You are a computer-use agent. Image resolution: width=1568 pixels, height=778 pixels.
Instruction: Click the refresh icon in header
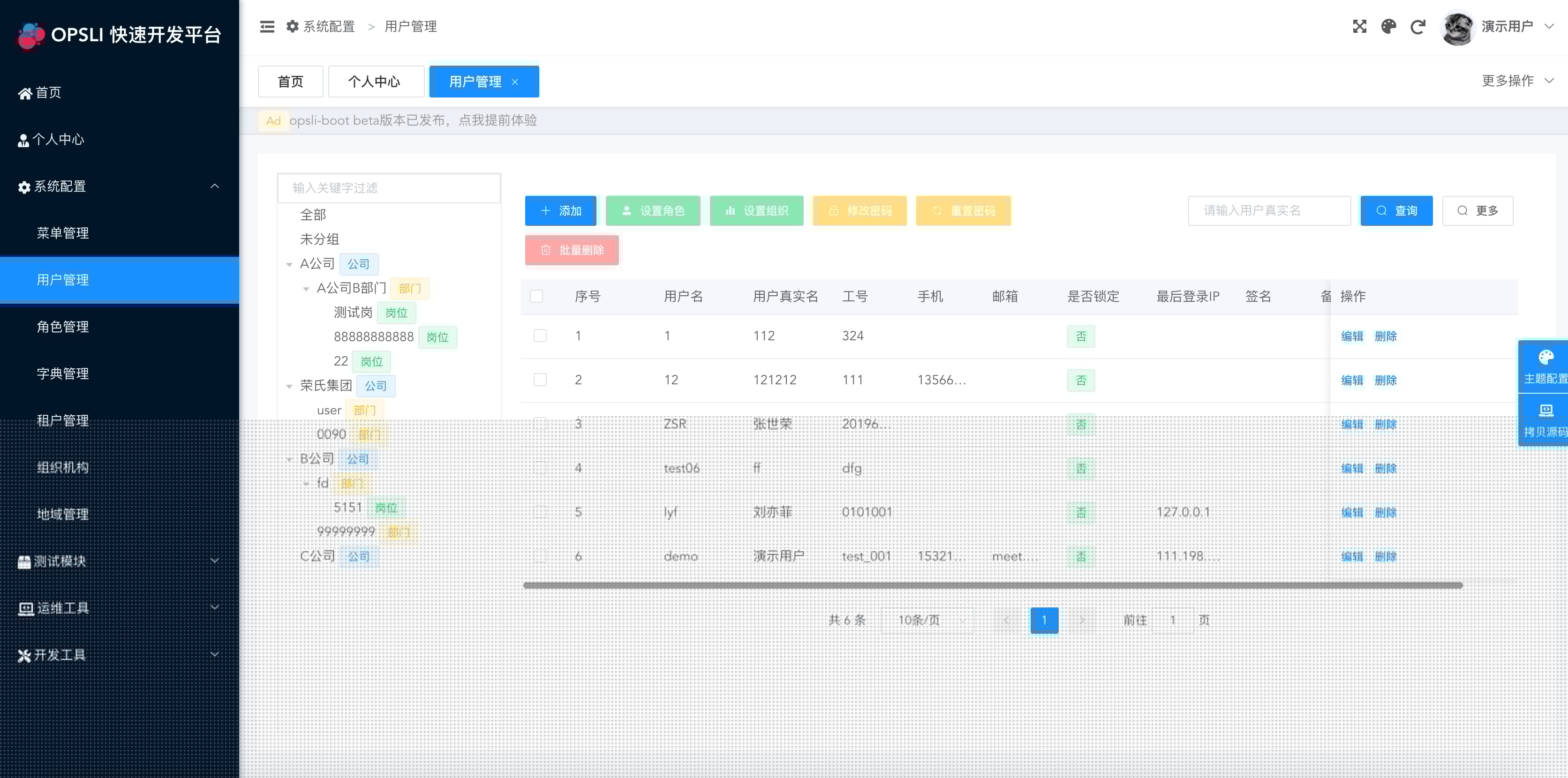(1417, 27)
